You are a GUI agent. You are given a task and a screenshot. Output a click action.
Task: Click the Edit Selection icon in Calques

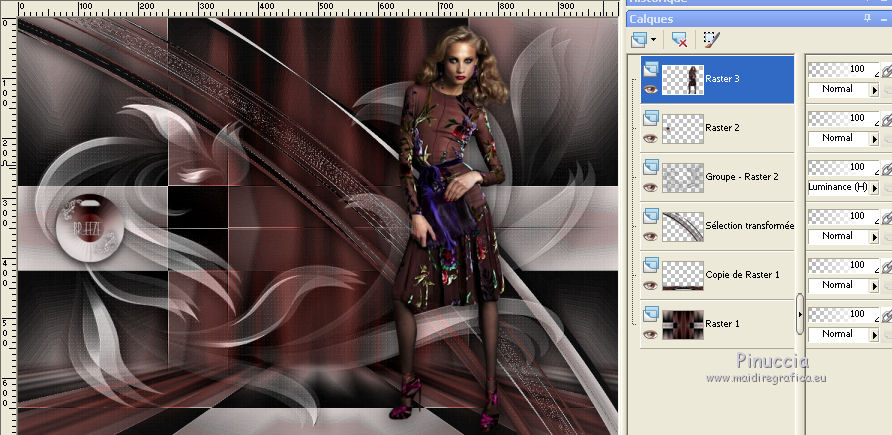click(x=711, y=39)
